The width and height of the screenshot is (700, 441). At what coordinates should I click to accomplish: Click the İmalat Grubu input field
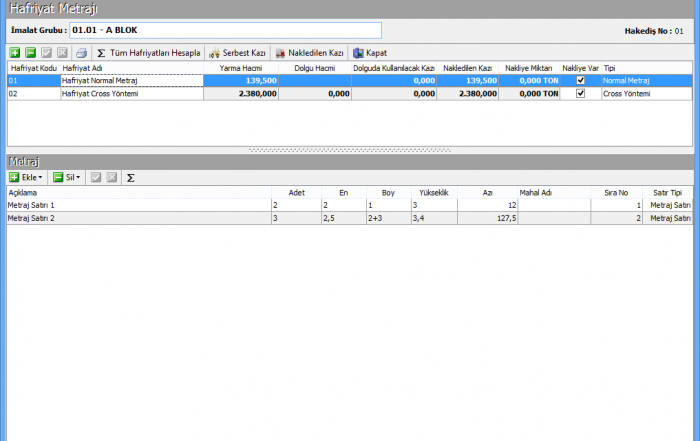pyautogui.click(x=225, y=30)
